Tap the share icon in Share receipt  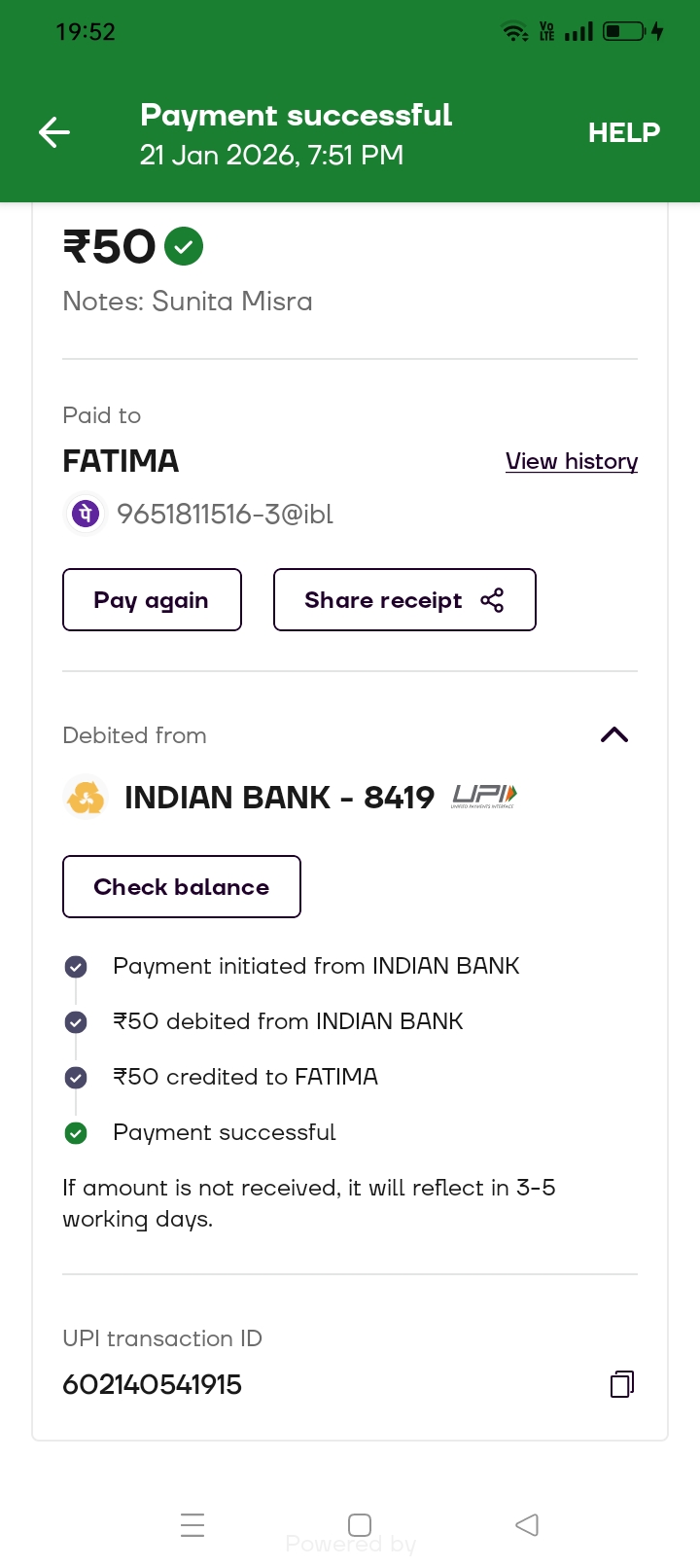tap(492, 600)
